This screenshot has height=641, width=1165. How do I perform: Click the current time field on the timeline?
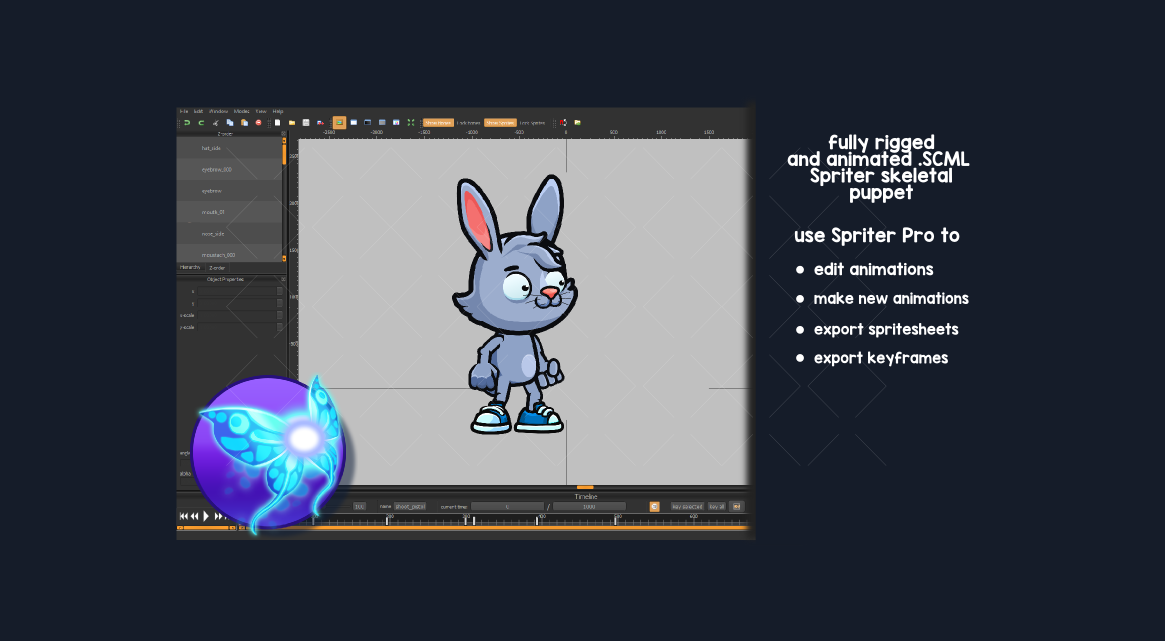coord(507,507)
